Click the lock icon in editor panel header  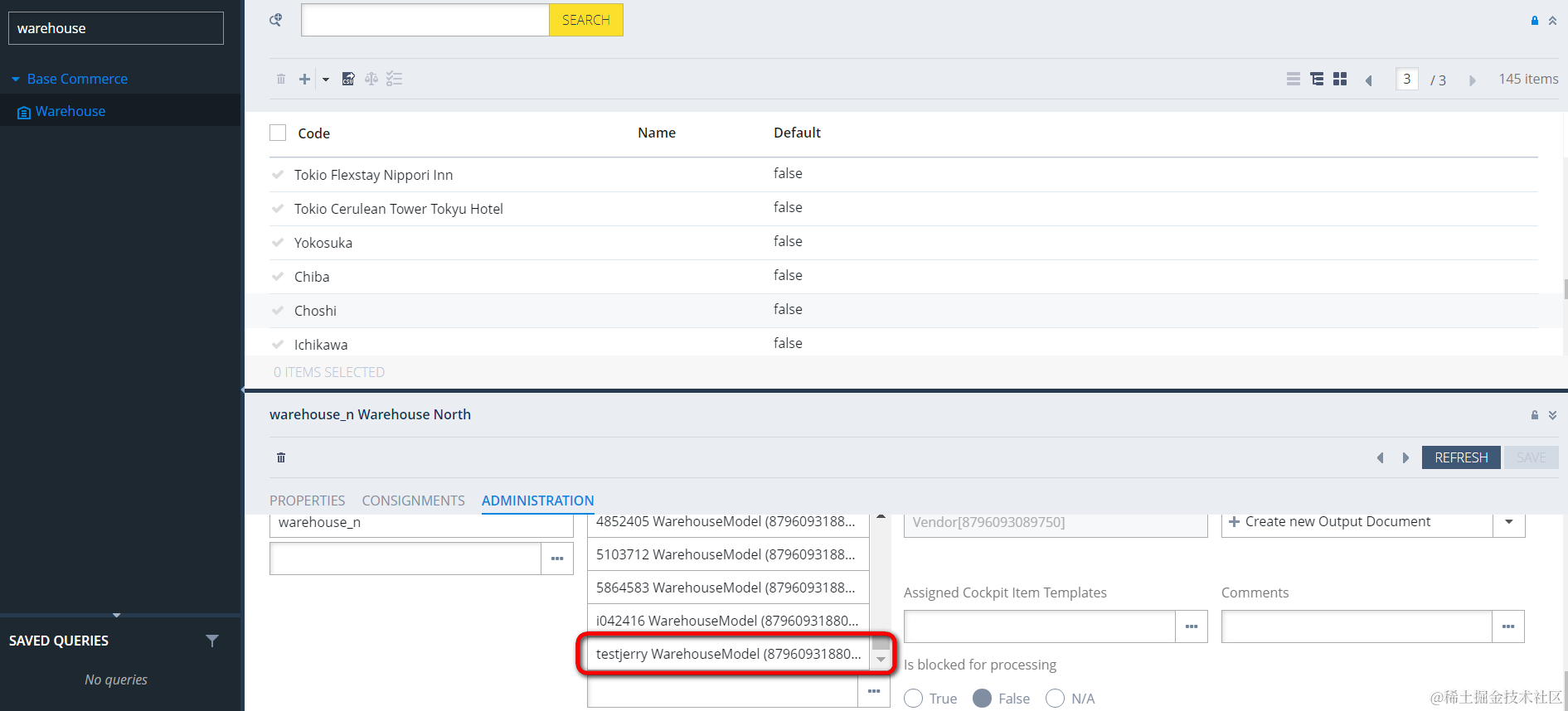(1534, 415)
